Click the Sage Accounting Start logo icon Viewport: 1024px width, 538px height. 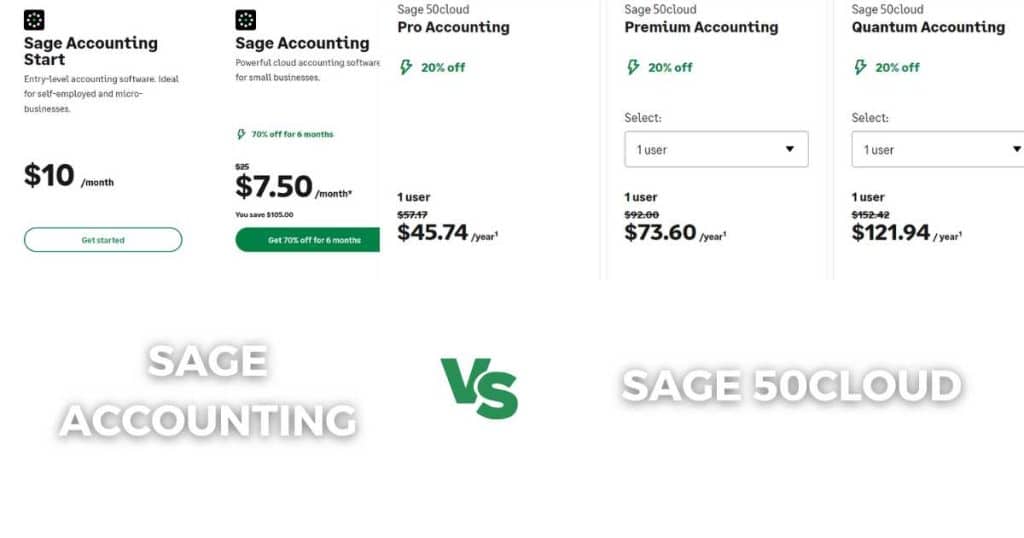click(34, 20)
